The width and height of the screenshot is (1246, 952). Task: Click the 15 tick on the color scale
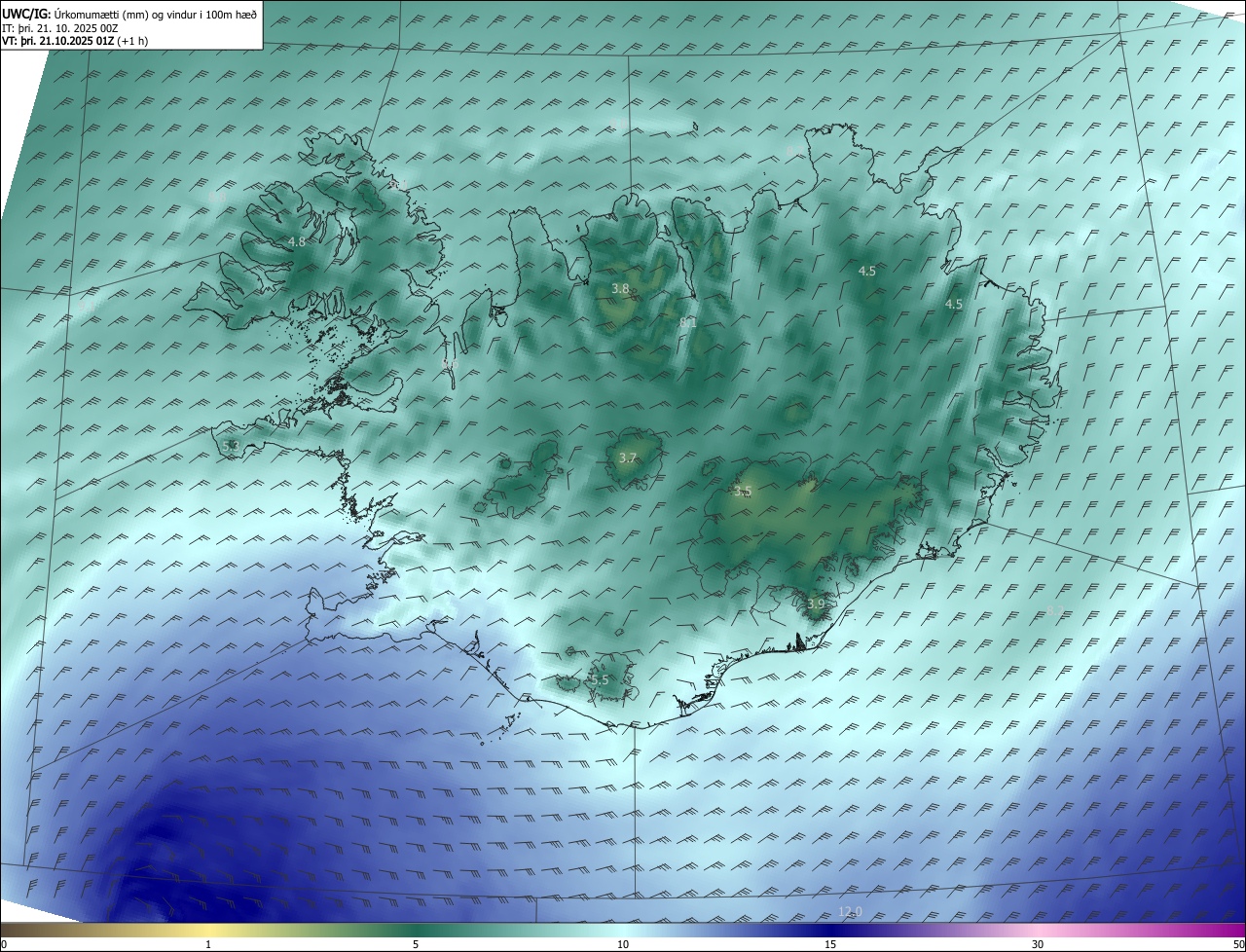coord(830,944)
